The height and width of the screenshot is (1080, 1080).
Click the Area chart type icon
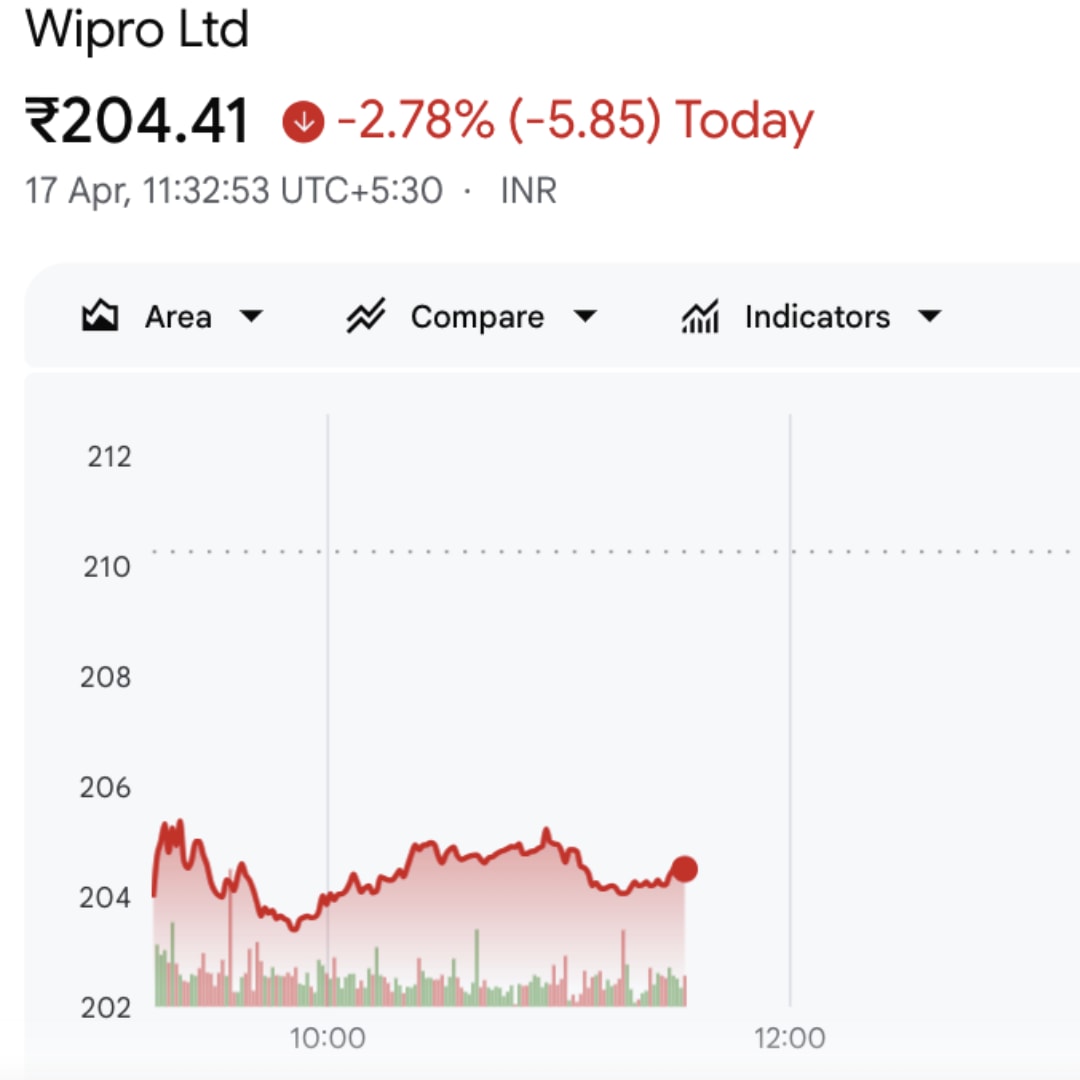100,318
